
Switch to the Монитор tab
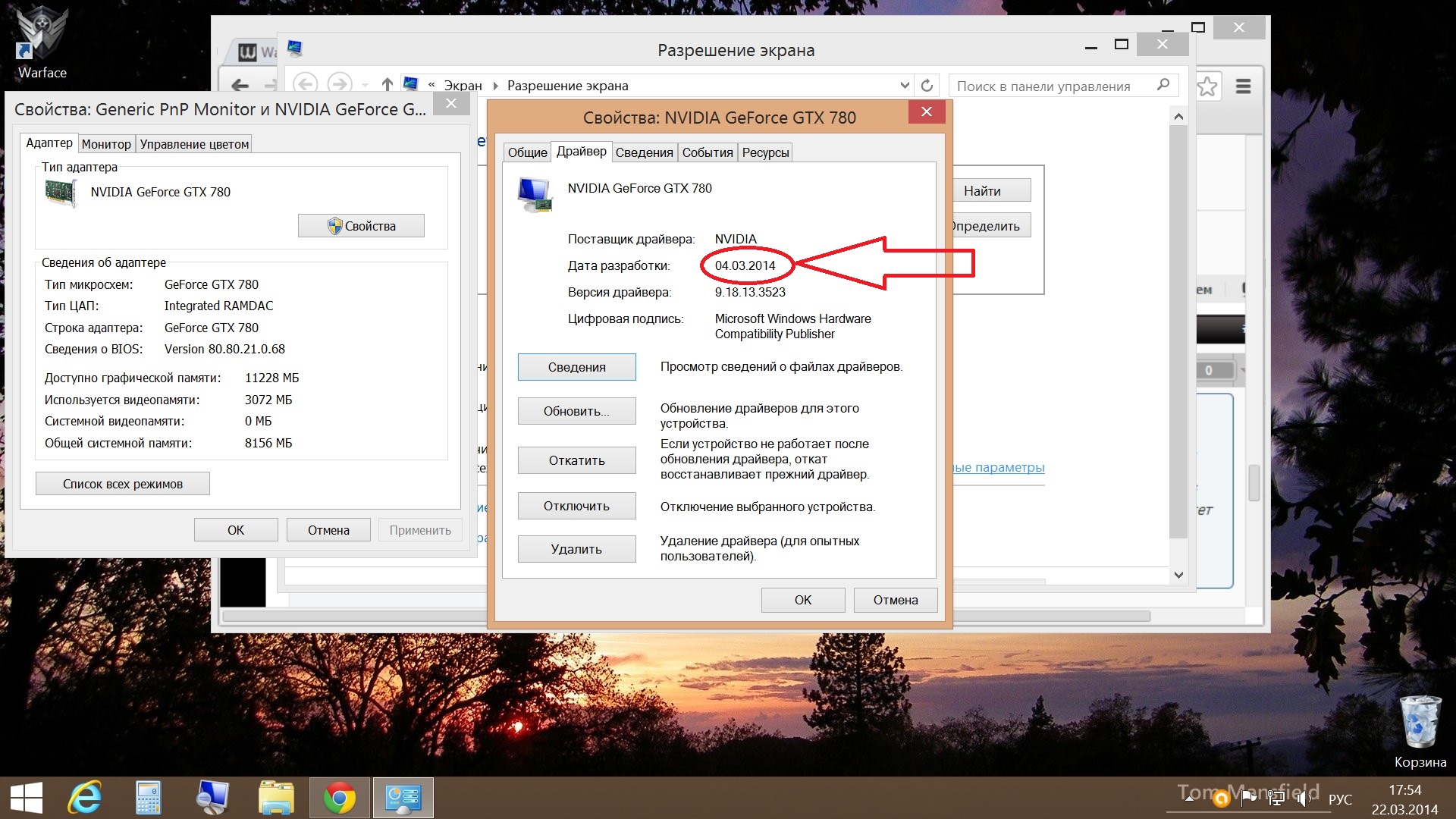pos(106,144)
